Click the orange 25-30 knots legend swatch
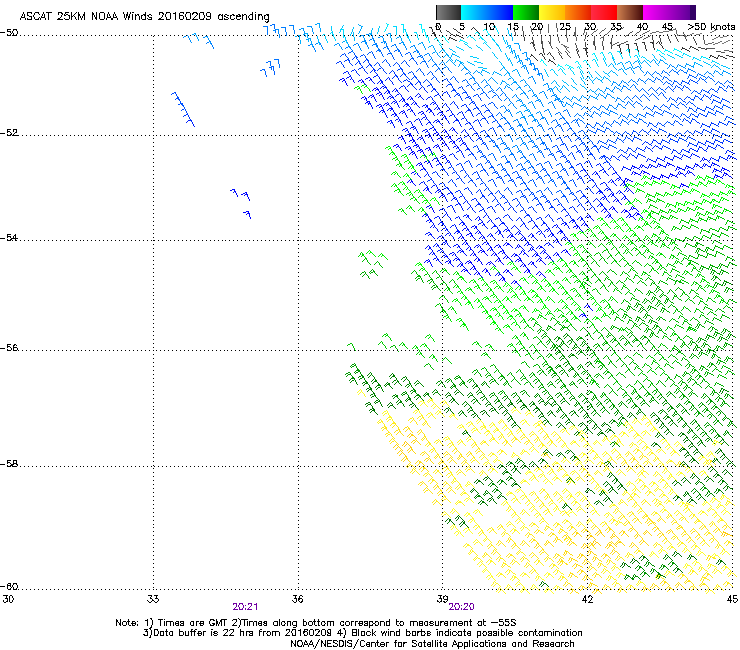 [x=578, y=12]
